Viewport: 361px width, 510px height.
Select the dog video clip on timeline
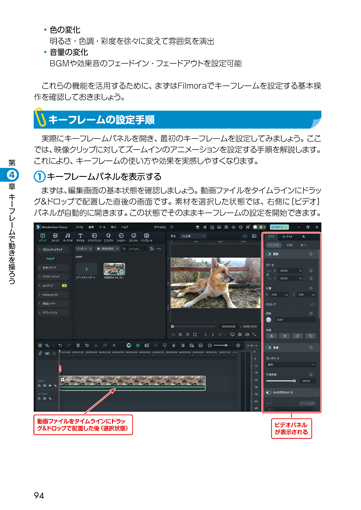pos(132,383)
